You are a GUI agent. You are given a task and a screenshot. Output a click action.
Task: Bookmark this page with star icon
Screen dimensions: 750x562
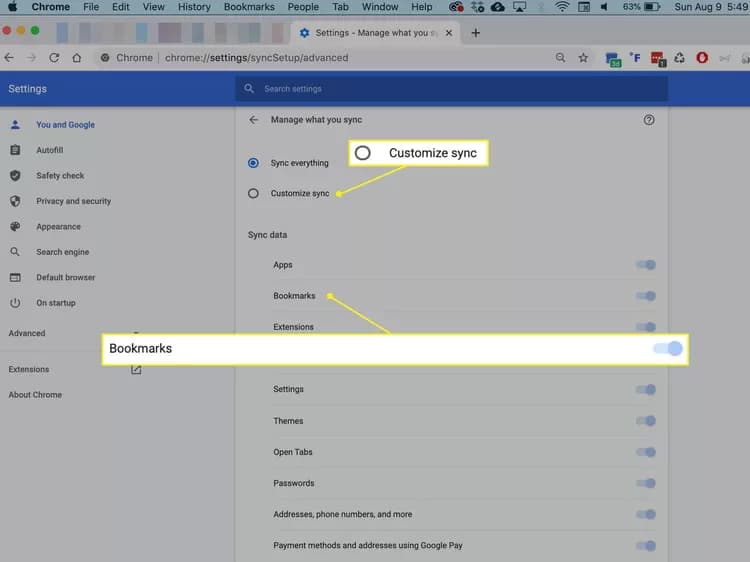coord(583,58)
